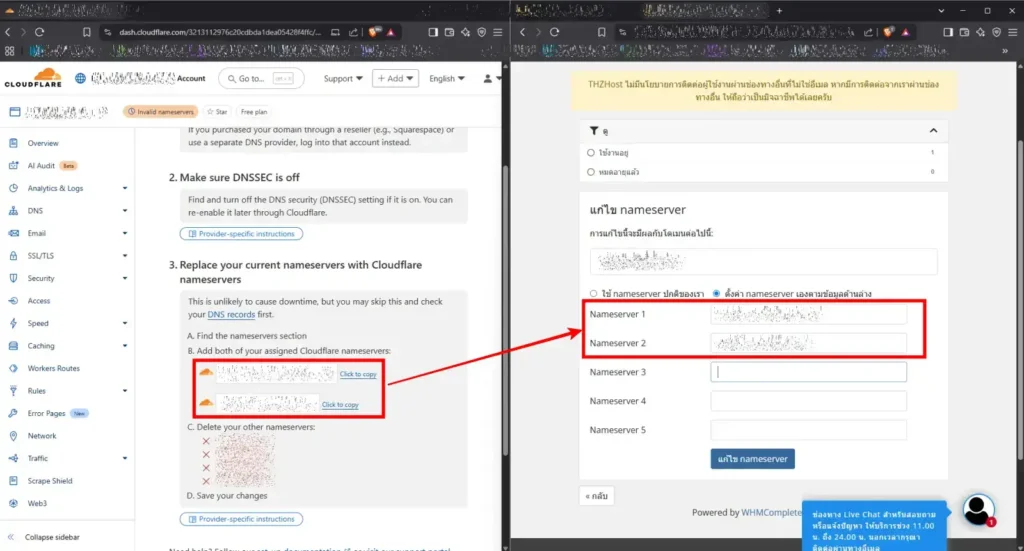Show hidden bookmarks overflow in THZHost window
This screenshot has height=551, width=1024.
point(1005,51)
